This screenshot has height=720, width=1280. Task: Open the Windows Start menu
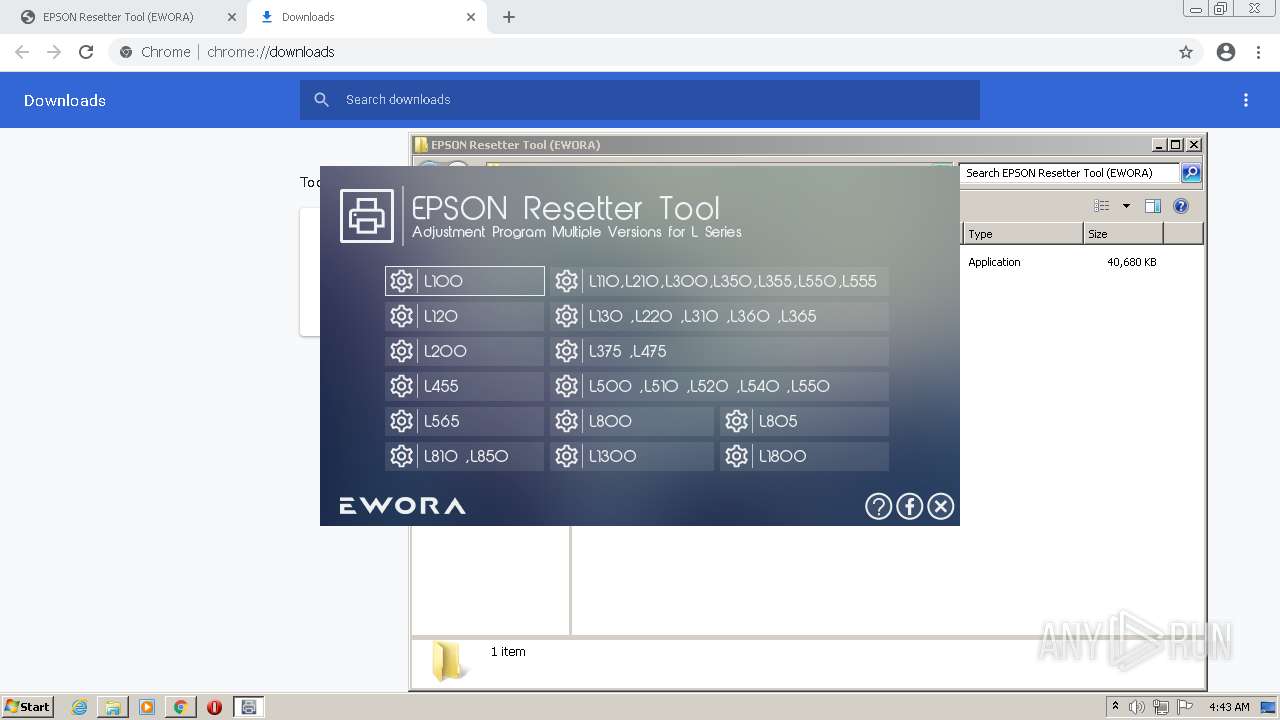click(28, 707)
